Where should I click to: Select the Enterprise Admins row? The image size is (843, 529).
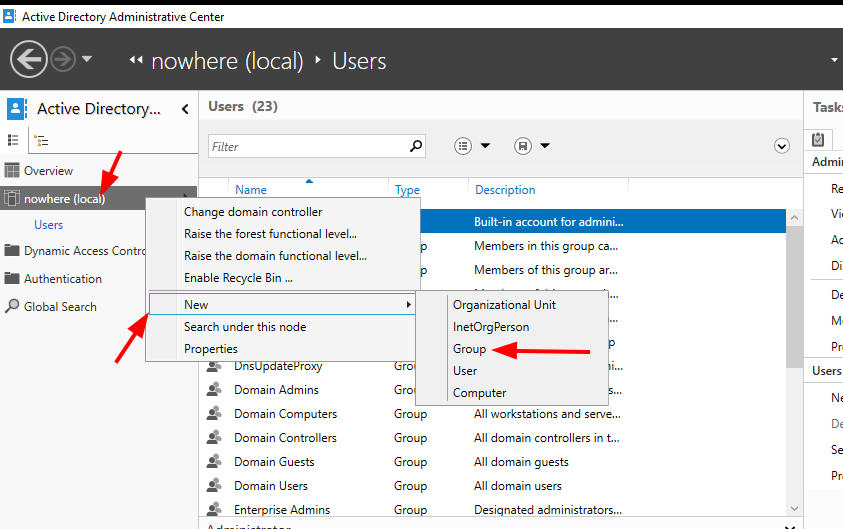492,509
